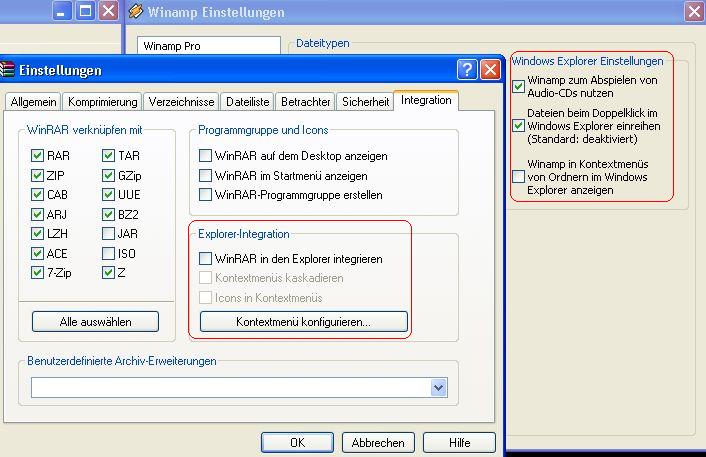Open Kontextmenü konfigurieren dialog
Viewport: 706px width, 457px height.
(303, 321)
